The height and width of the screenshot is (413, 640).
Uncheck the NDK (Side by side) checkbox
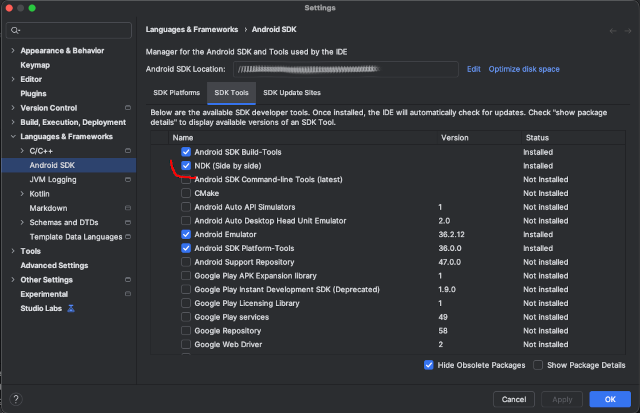[186, 165]
